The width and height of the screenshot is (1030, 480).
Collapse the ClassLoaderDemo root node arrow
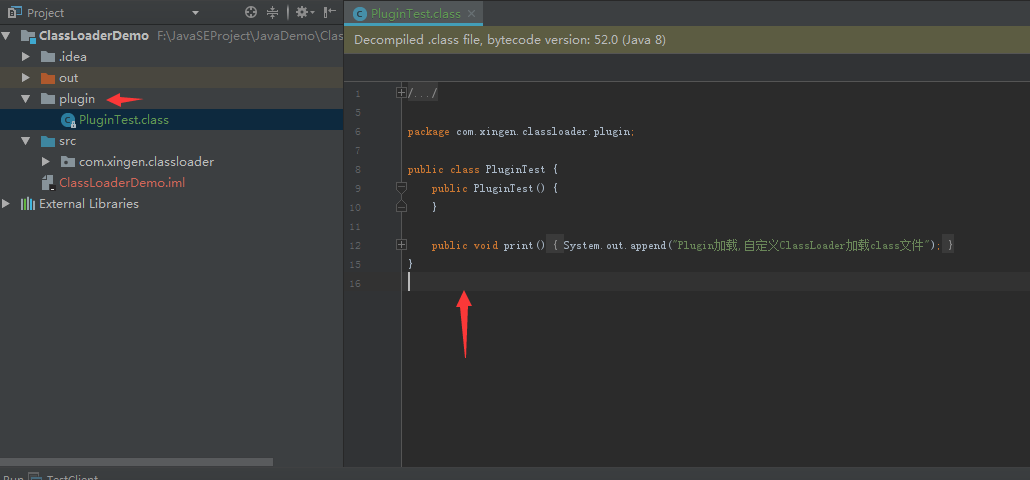6,35
